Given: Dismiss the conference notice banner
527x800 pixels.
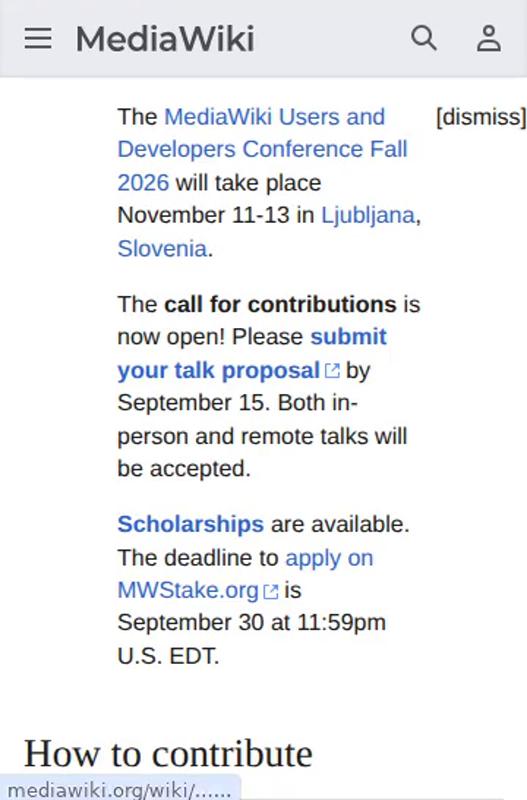Looking at the screenshot, I should [481, 117].
